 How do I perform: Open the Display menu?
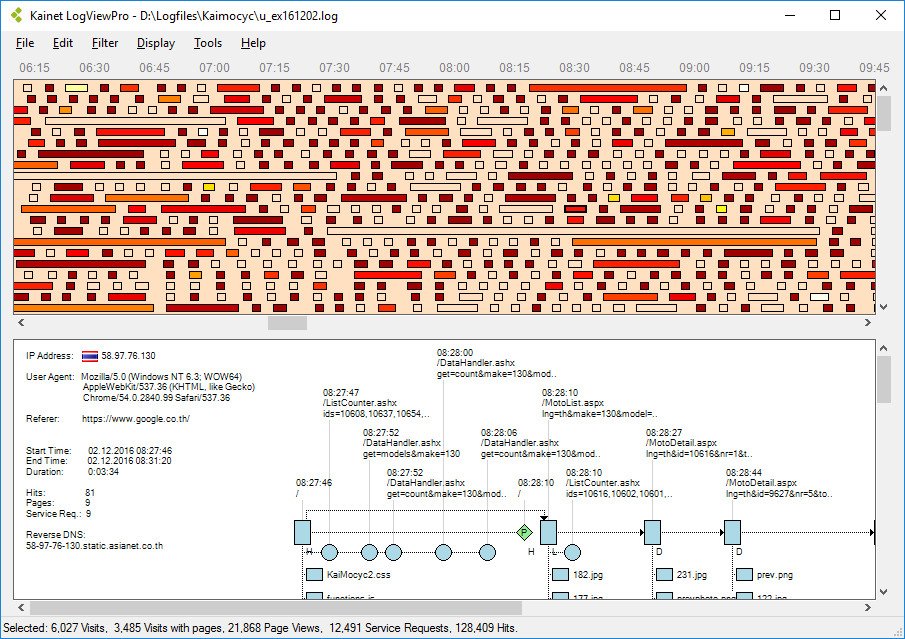pyautogui.click(x=156, y=43)
